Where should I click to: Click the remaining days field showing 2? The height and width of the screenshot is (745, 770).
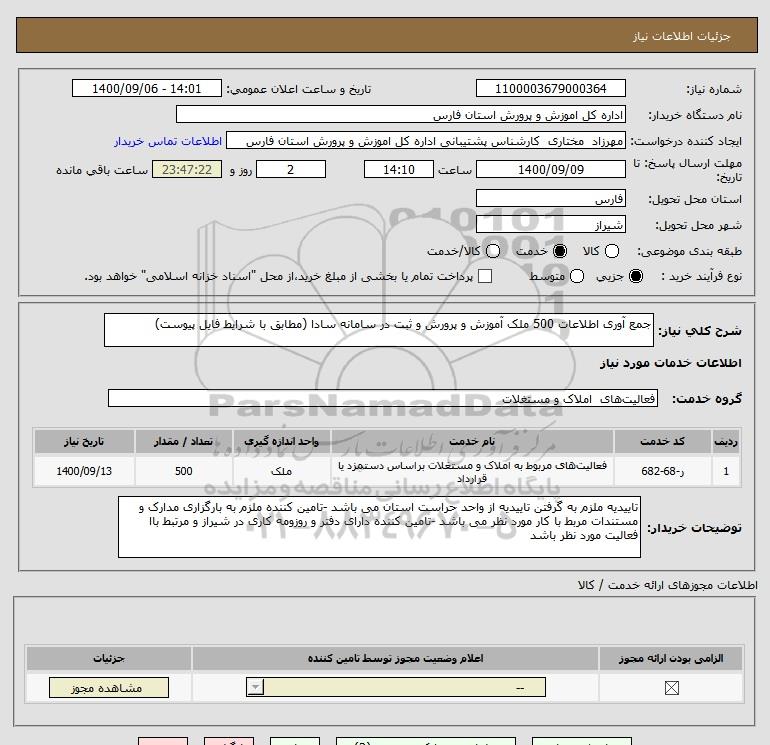pos(291,169)
